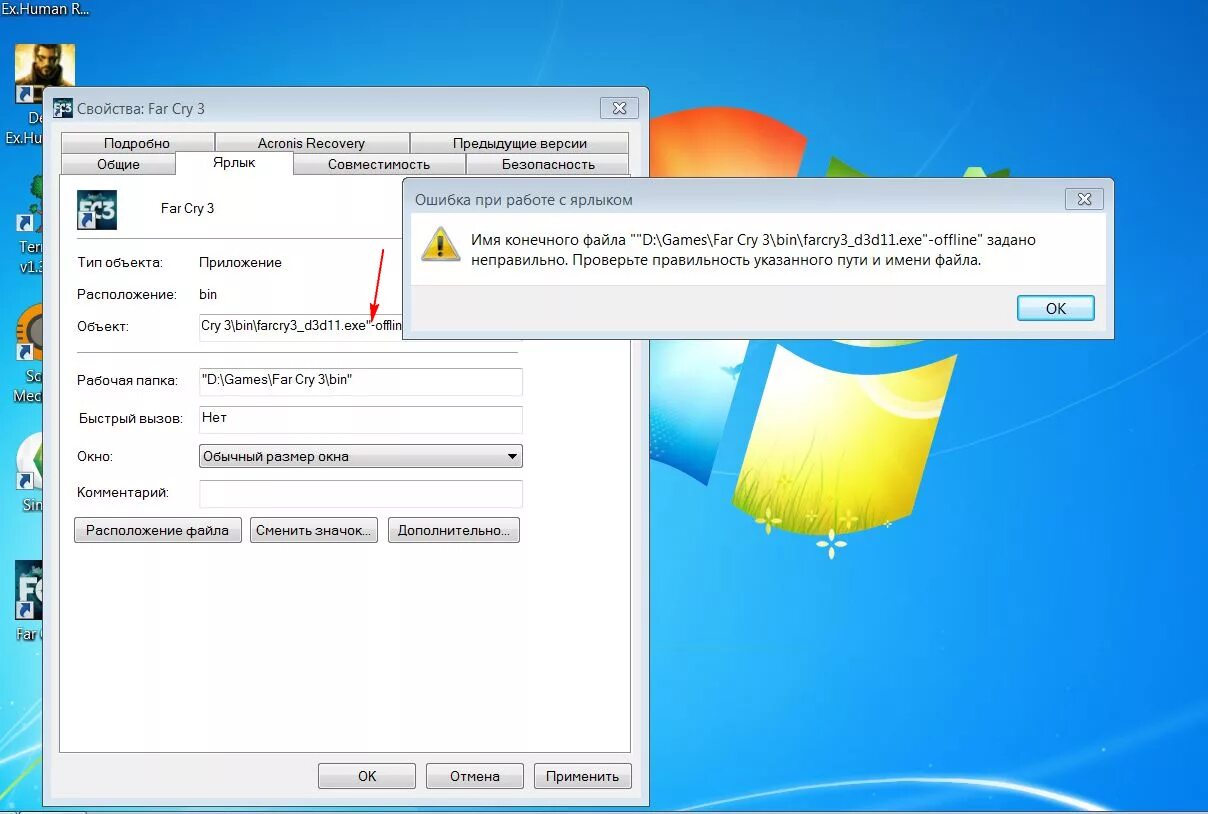1208x814 pixels.
Task: Open the Совместимость tab
Action: (379, 164)
